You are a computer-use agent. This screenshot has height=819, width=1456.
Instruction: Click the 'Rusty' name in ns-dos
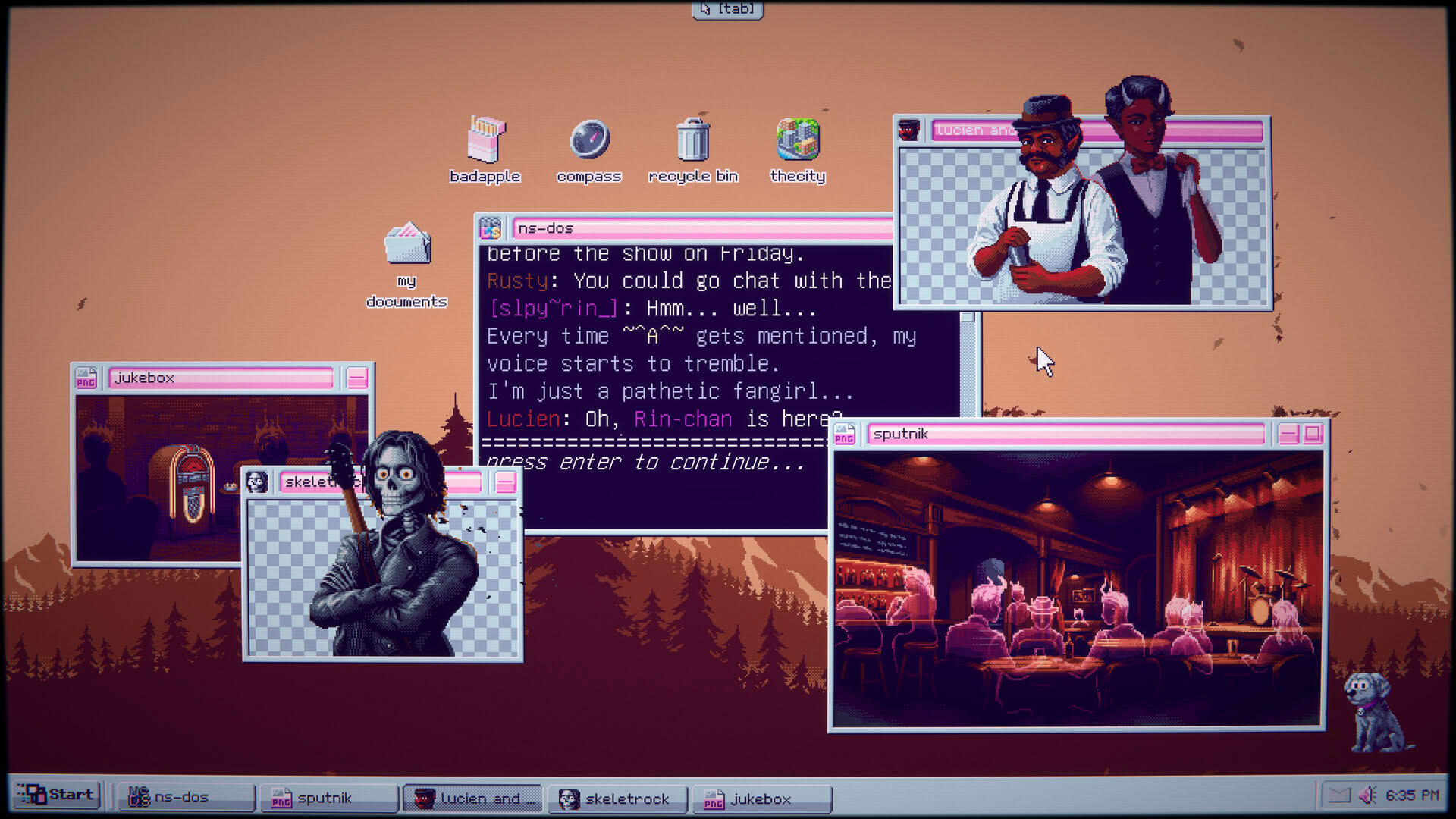point(517,281)
